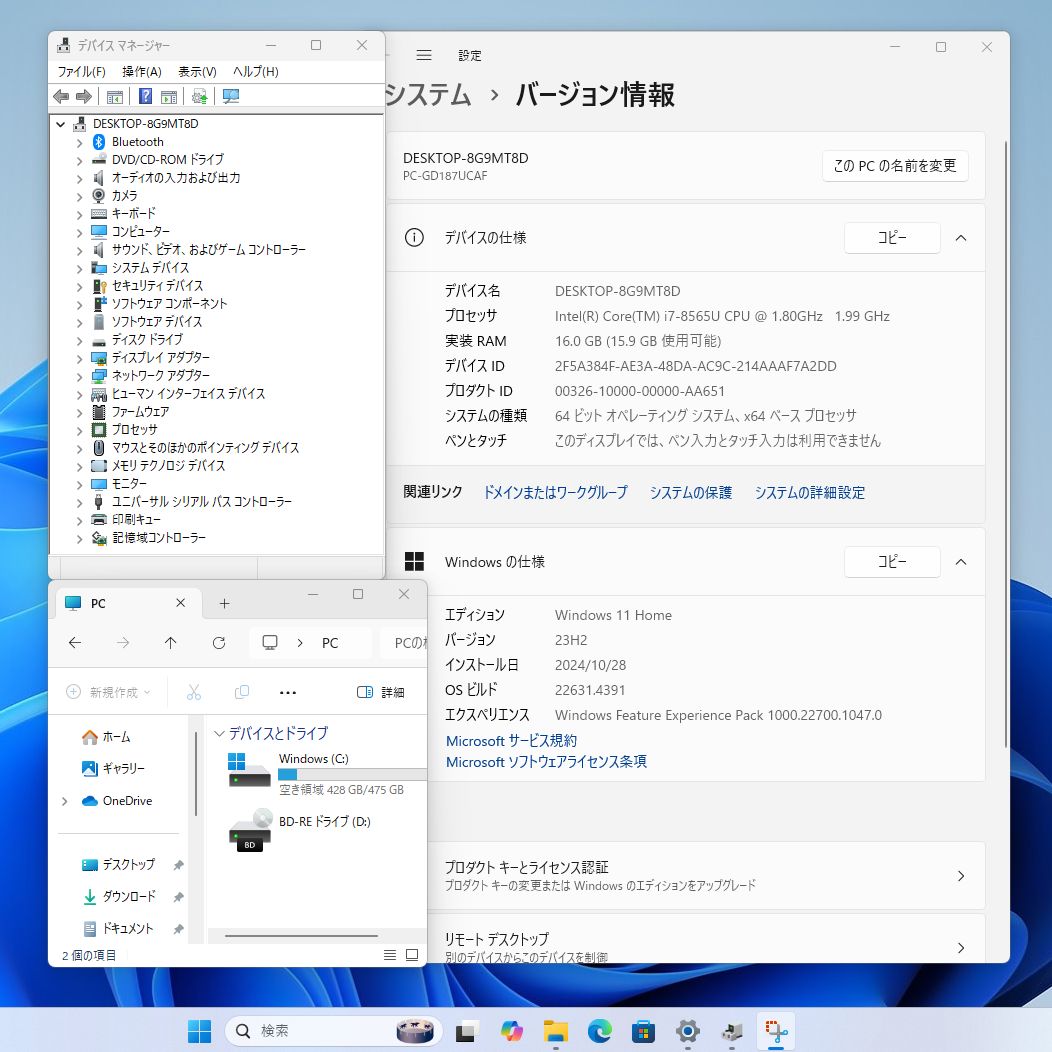Open the 操作(A) menu in Device Manager

(x=141, y=72)
